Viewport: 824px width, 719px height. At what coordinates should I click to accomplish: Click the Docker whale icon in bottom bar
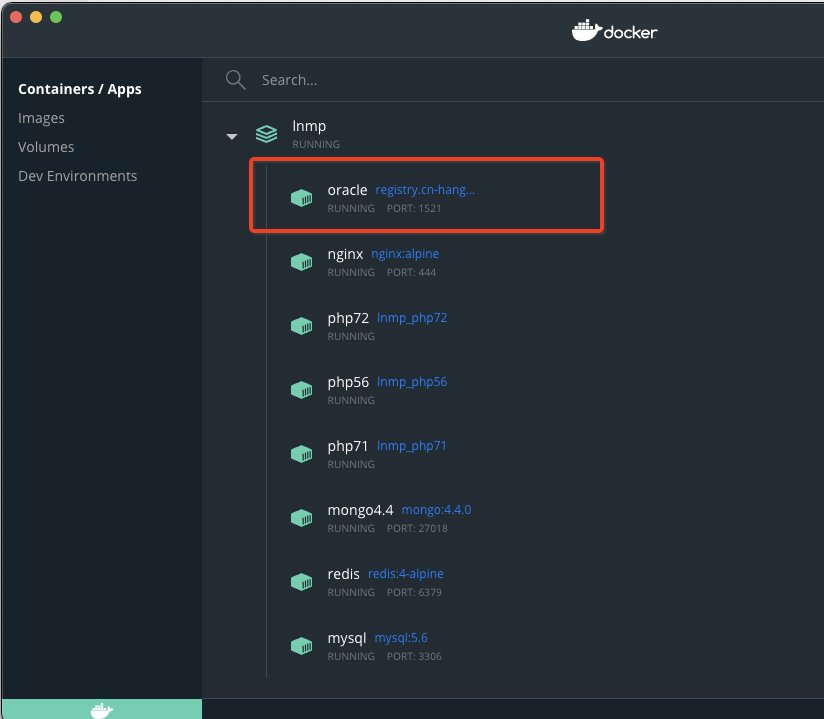coord(101,709)
